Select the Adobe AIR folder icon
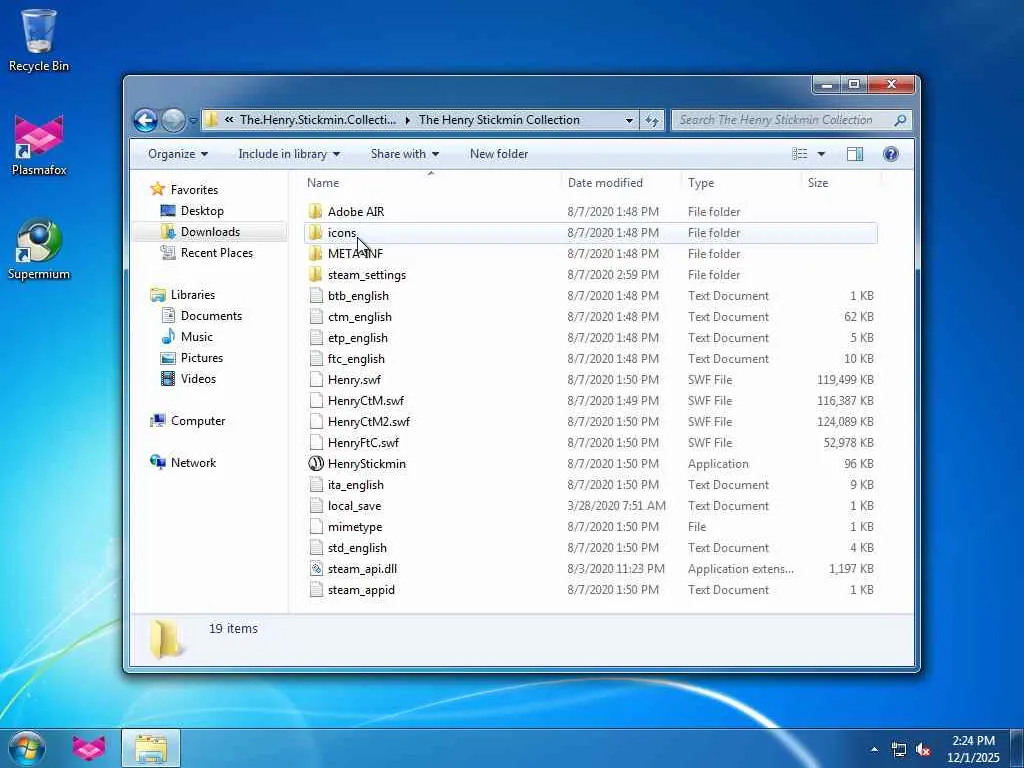 (315, 212)
